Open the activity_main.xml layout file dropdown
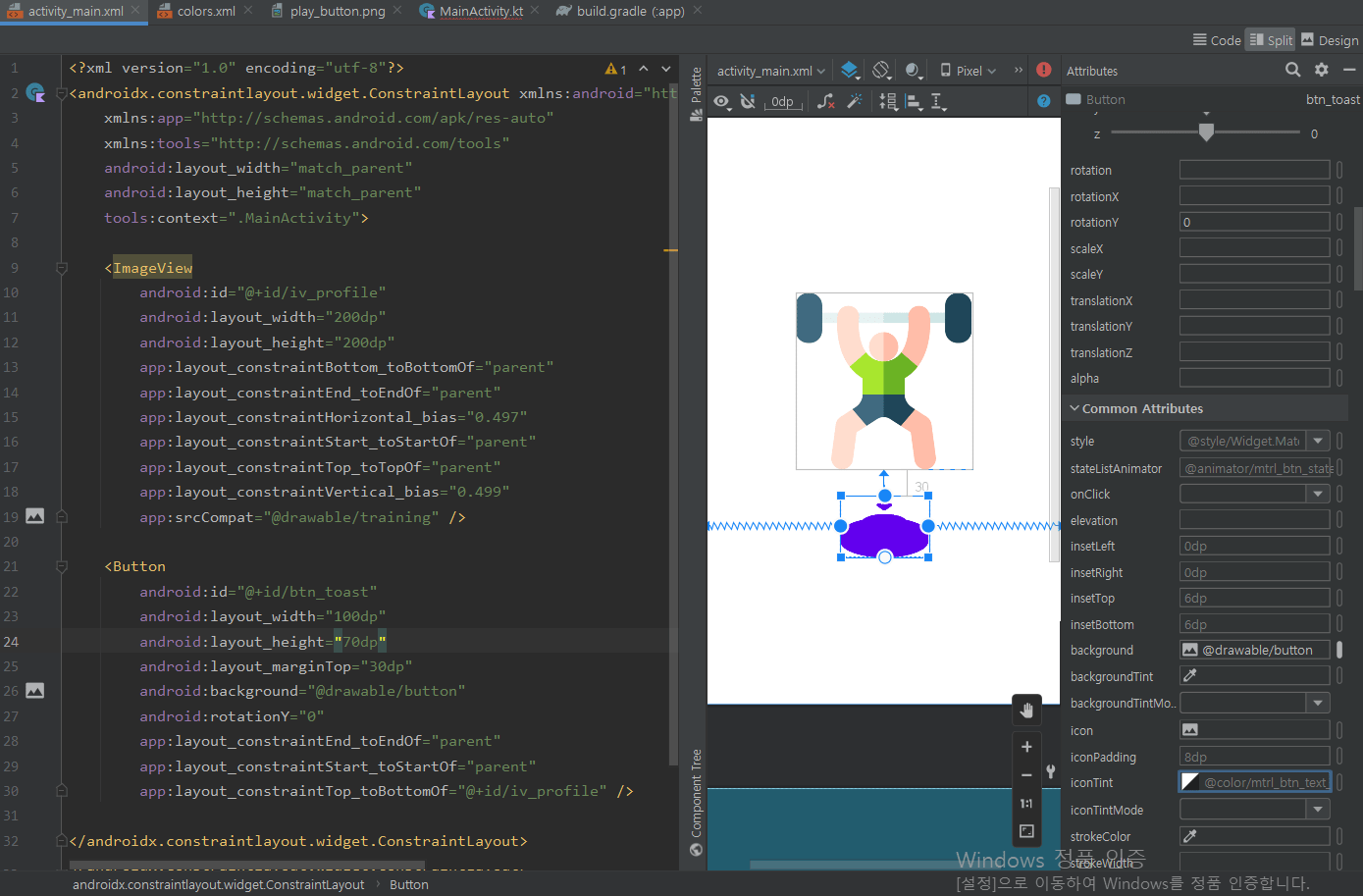This screenshot has height=896, width=1363. click(x=769, y=70)
